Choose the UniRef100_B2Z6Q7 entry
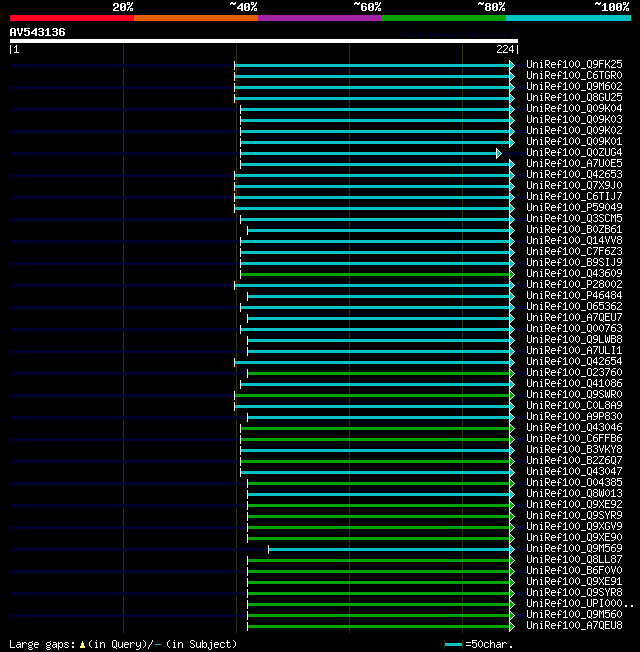640x652 pixels. 574,460
